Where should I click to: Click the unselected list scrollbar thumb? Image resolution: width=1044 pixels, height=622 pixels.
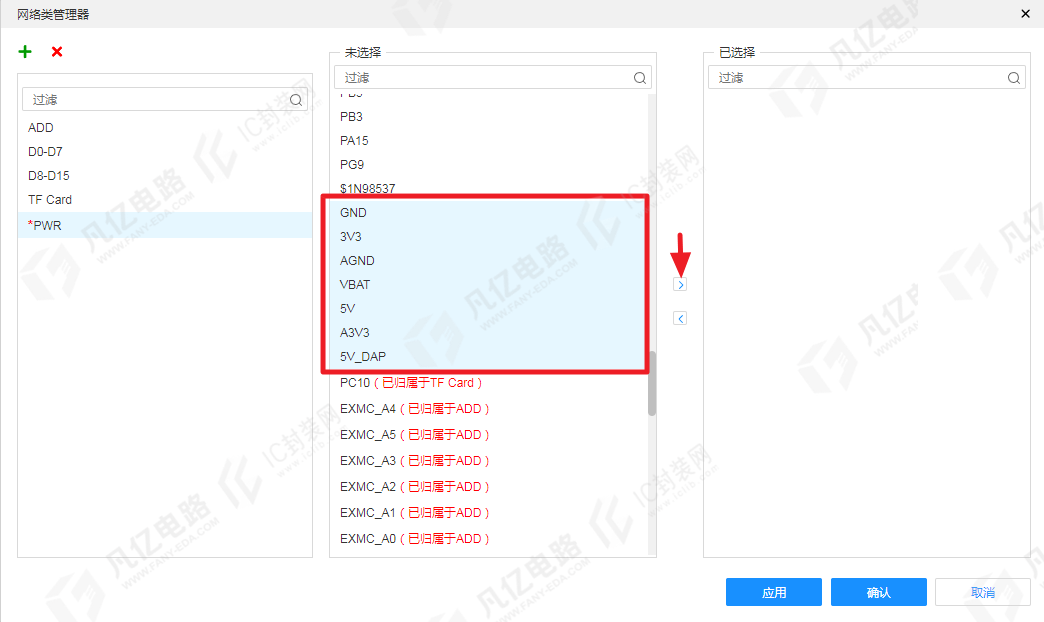pos(652,384)
